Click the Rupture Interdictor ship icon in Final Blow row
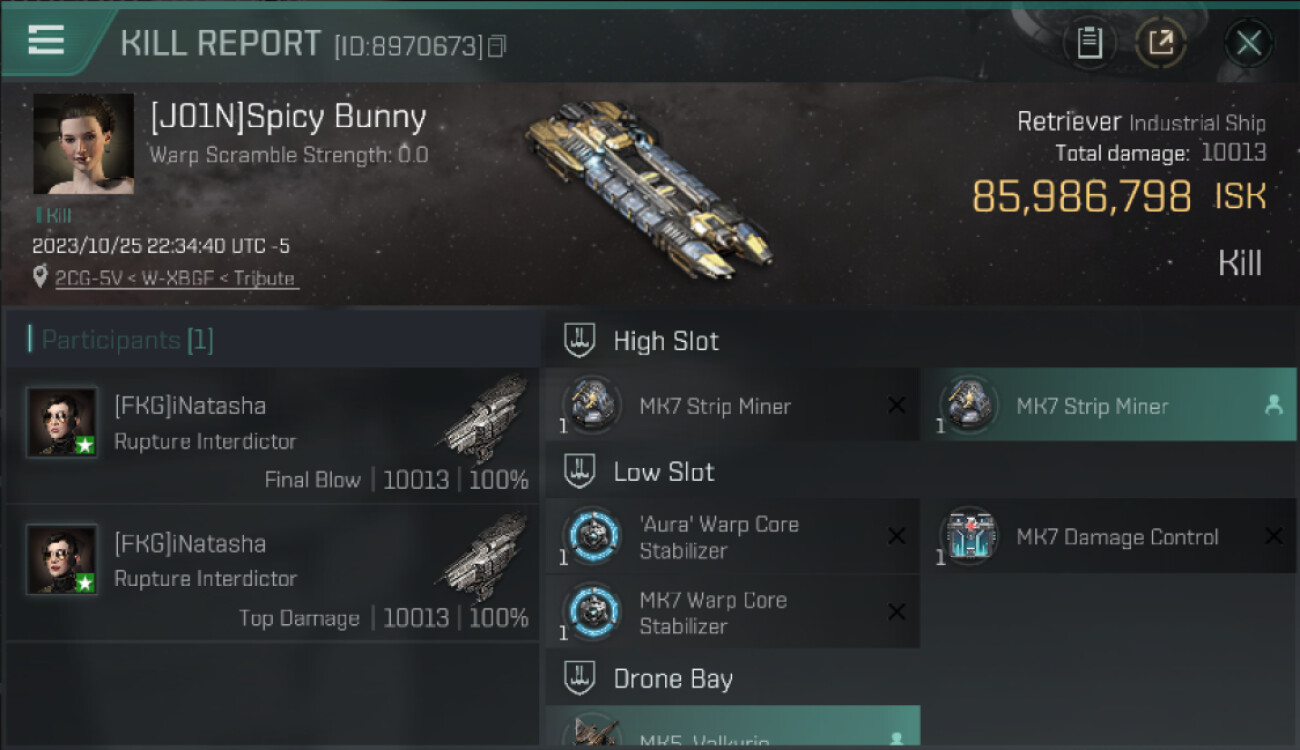Image resolution: width=1300 pixels, height=750 pixels. pos(484,419)
